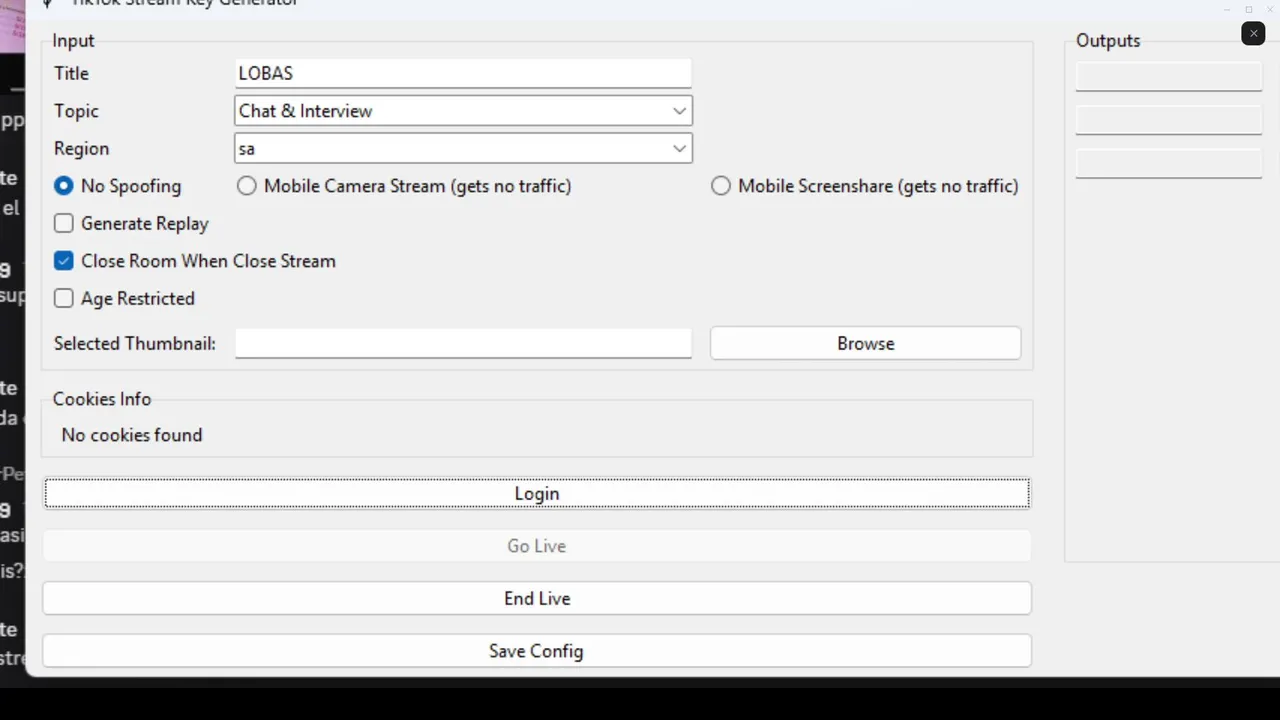Click the first Outputs field
This screenshot has width=1280, height=720.
point(1168,77)
